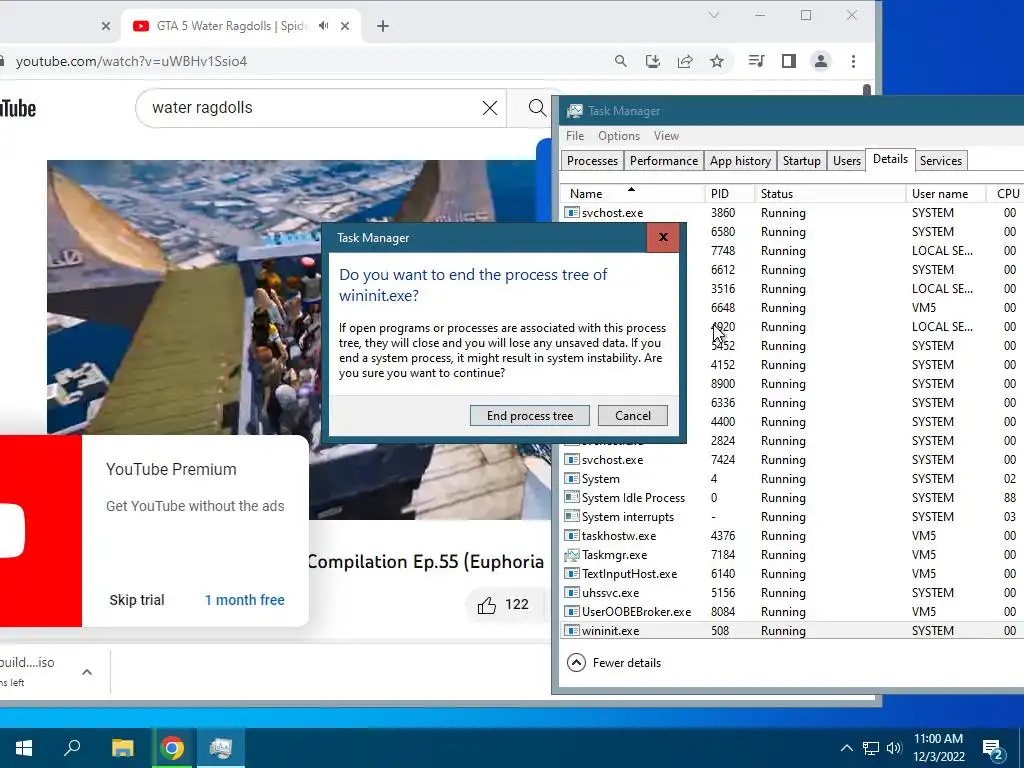
Task: Clear the YouTube search text
Action: tap(490, 108)
